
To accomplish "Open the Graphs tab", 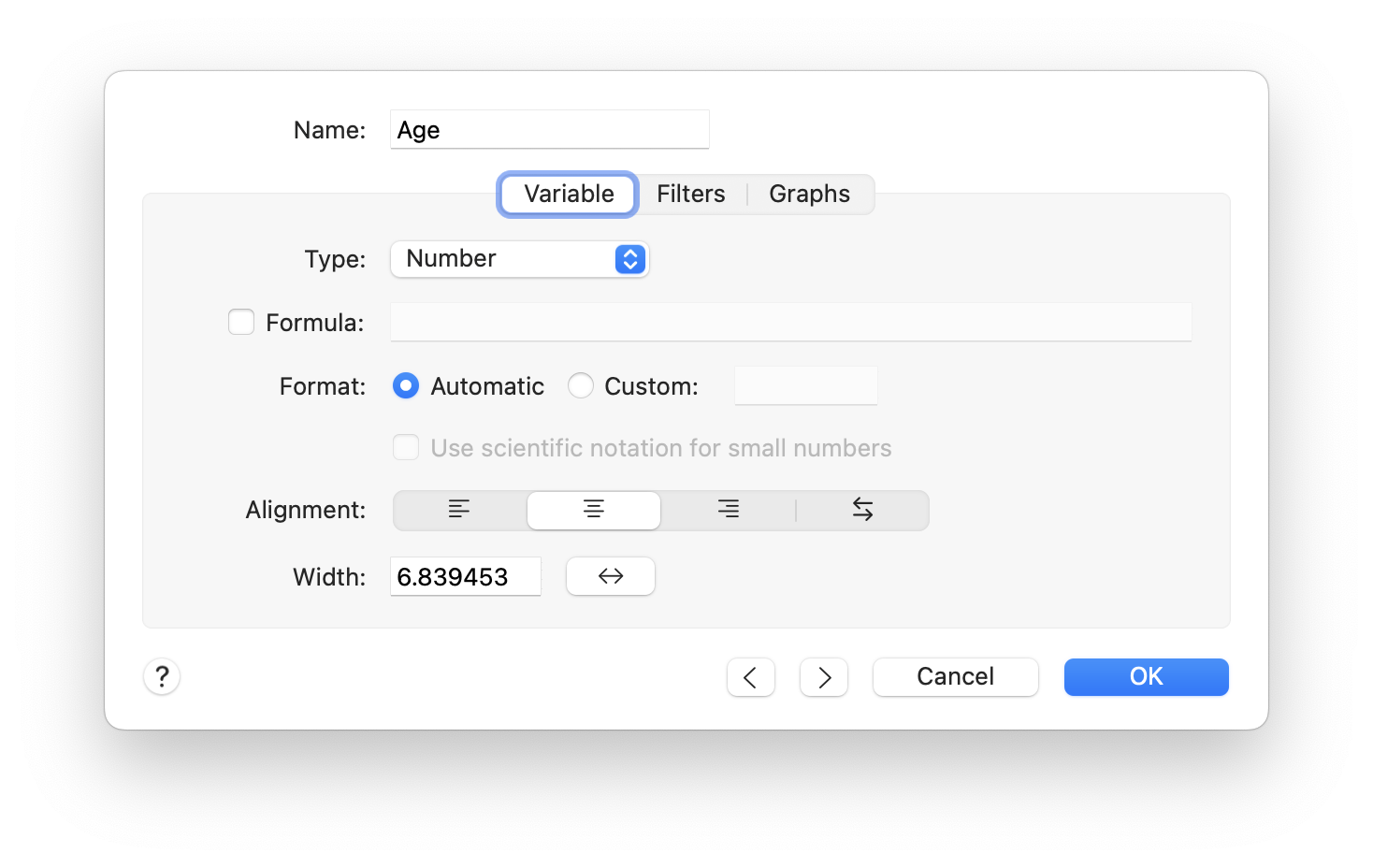I will (x=809, y=194).
